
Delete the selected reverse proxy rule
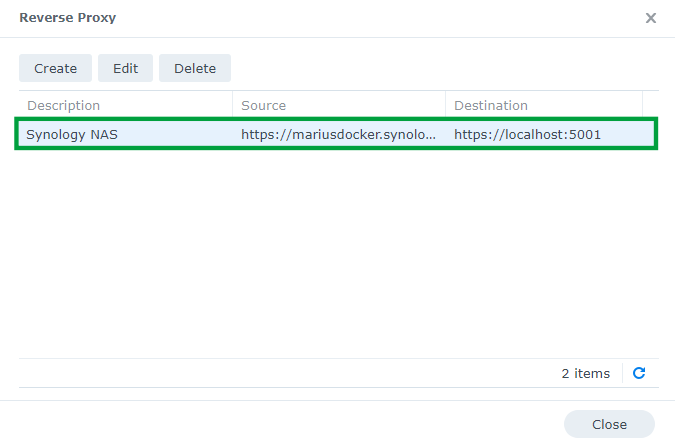[x=195, y=68]
